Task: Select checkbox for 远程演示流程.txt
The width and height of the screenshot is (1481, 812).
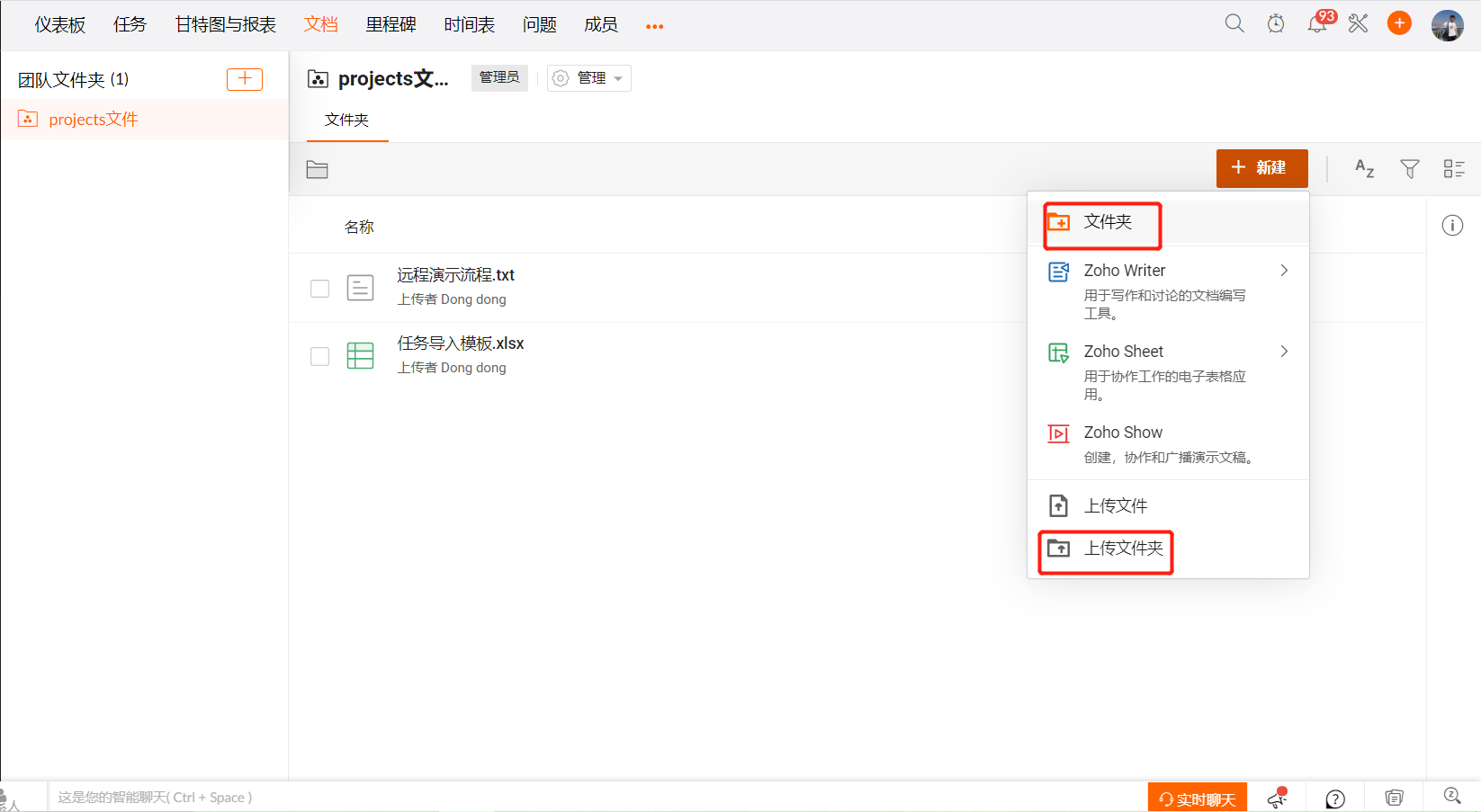Action: [319, 288]
